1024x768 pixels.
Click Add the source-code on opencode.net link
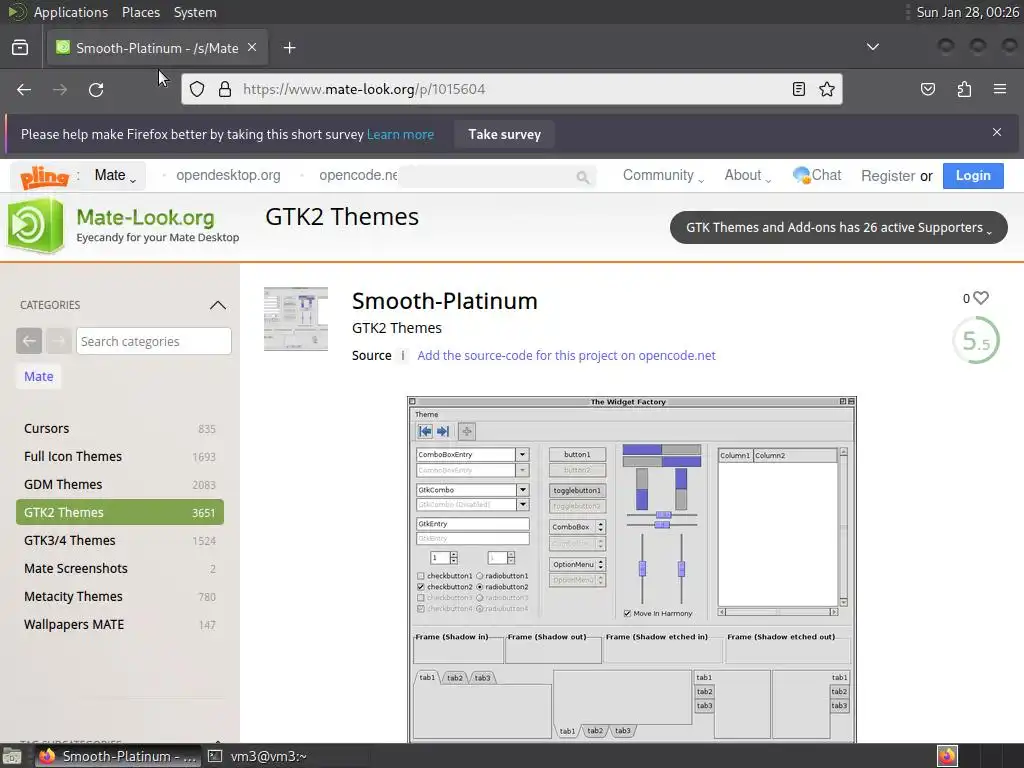coord(566,355)
